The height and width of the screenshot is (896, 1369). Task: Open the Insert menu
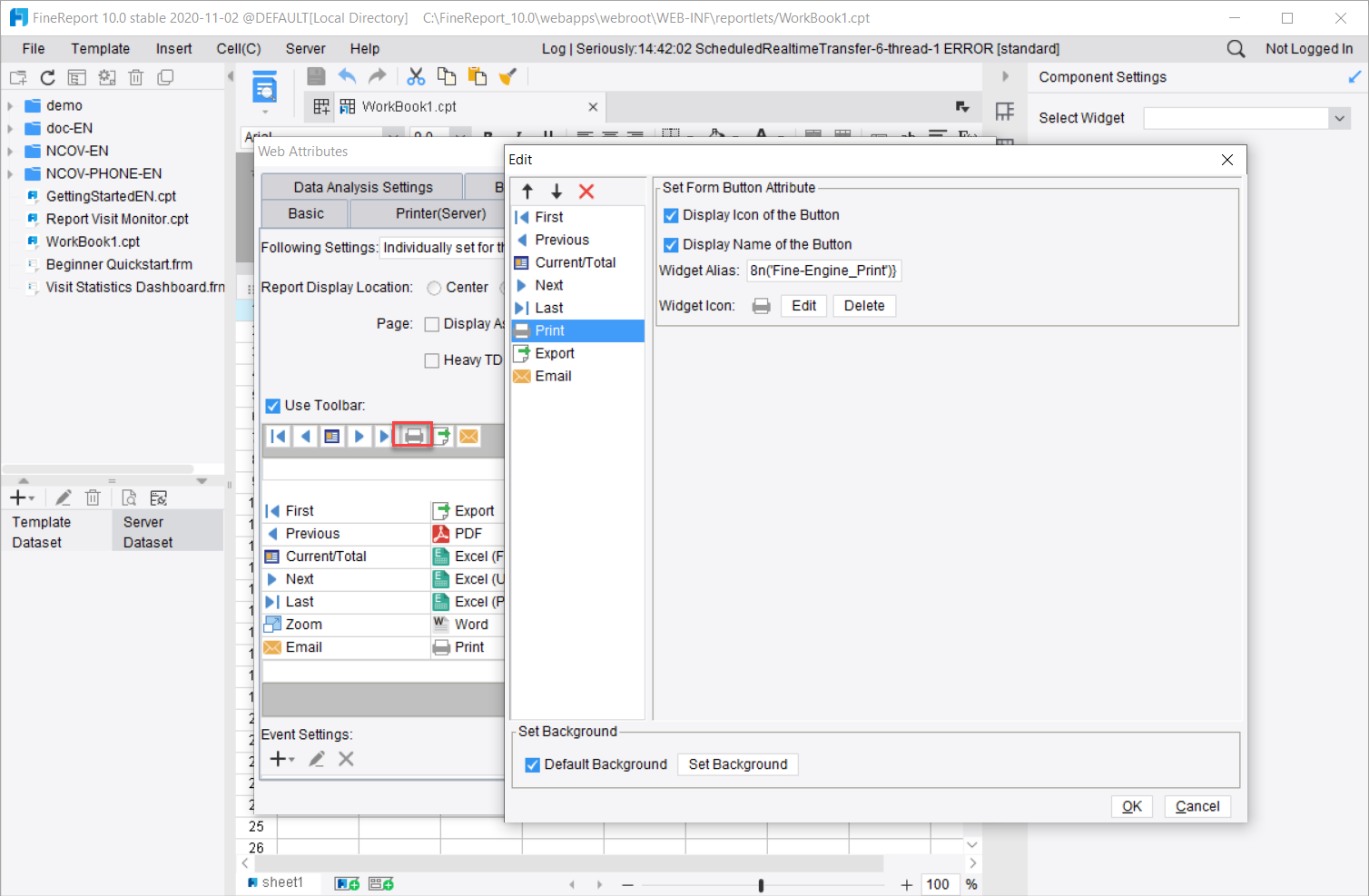click(173, 49)
